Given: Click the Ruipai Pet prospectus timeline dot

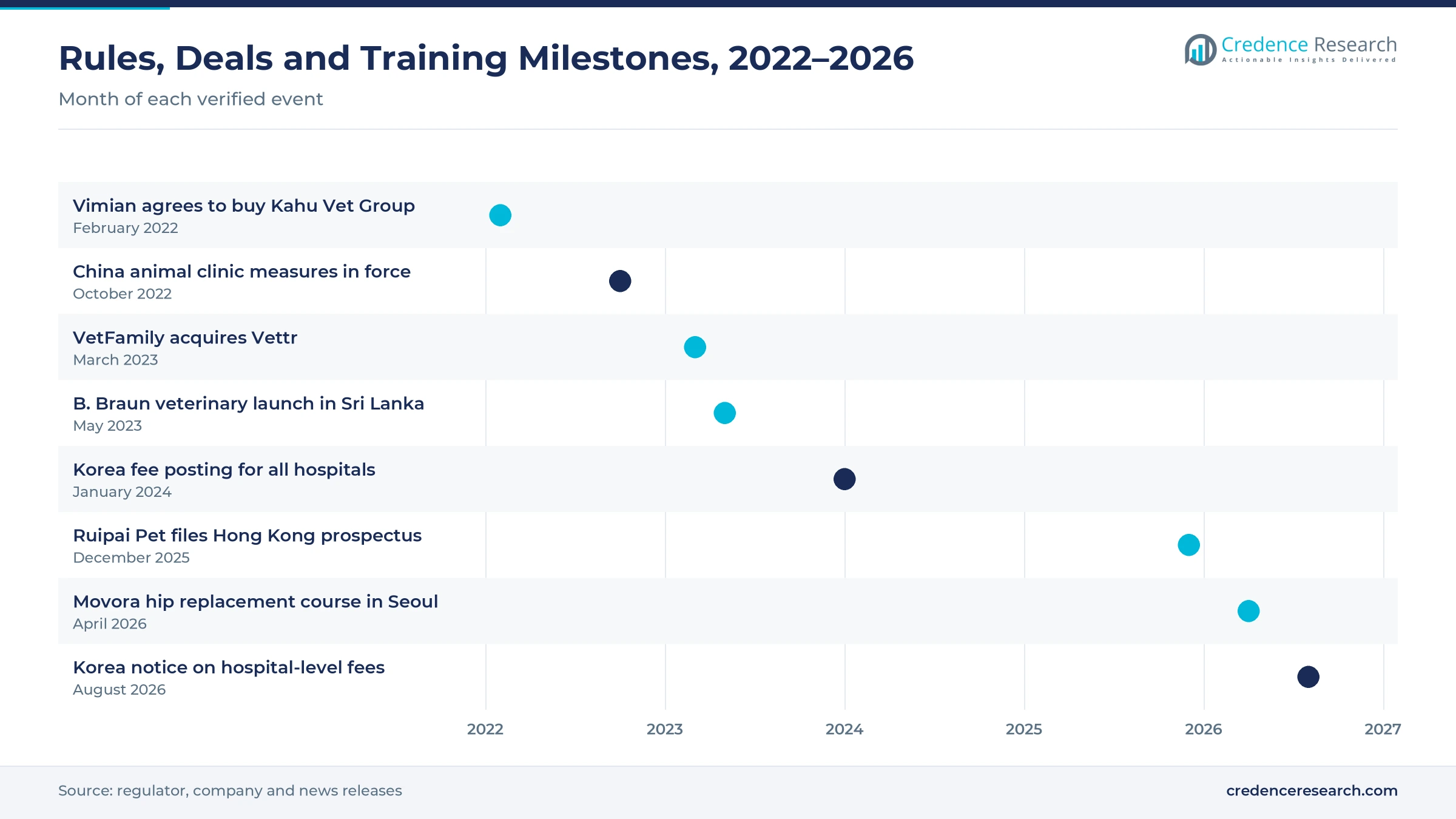Looking at the screenshot, I should coord(1189,545).
